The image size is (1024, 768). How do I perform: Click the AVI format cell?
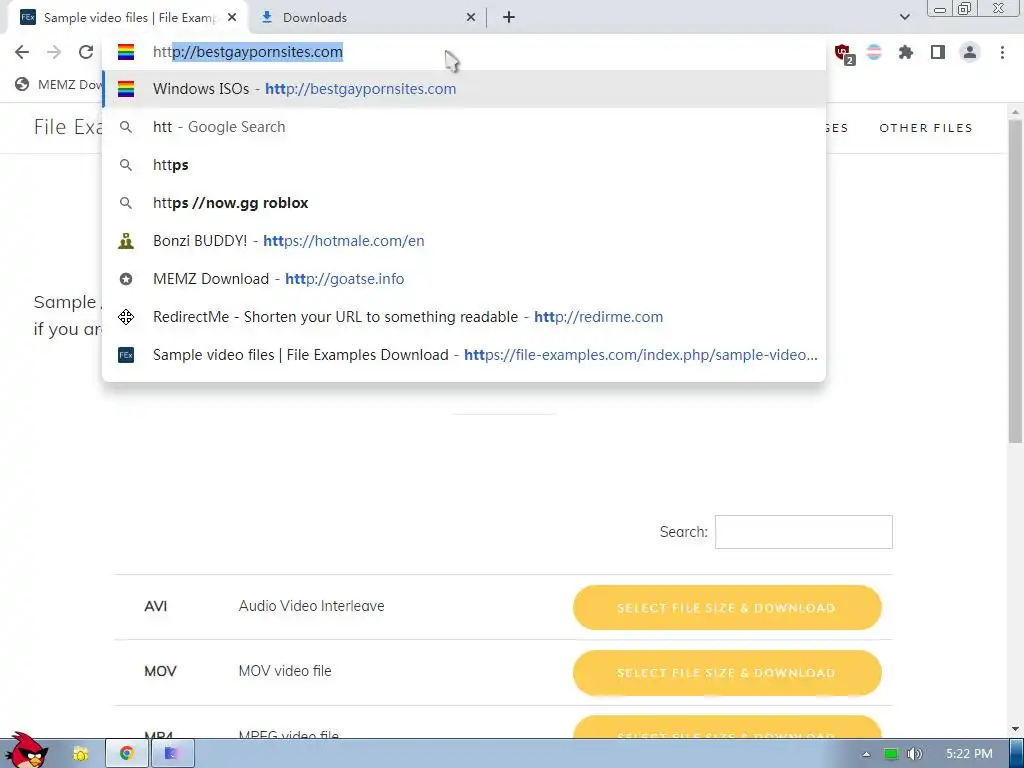point(155,606)
